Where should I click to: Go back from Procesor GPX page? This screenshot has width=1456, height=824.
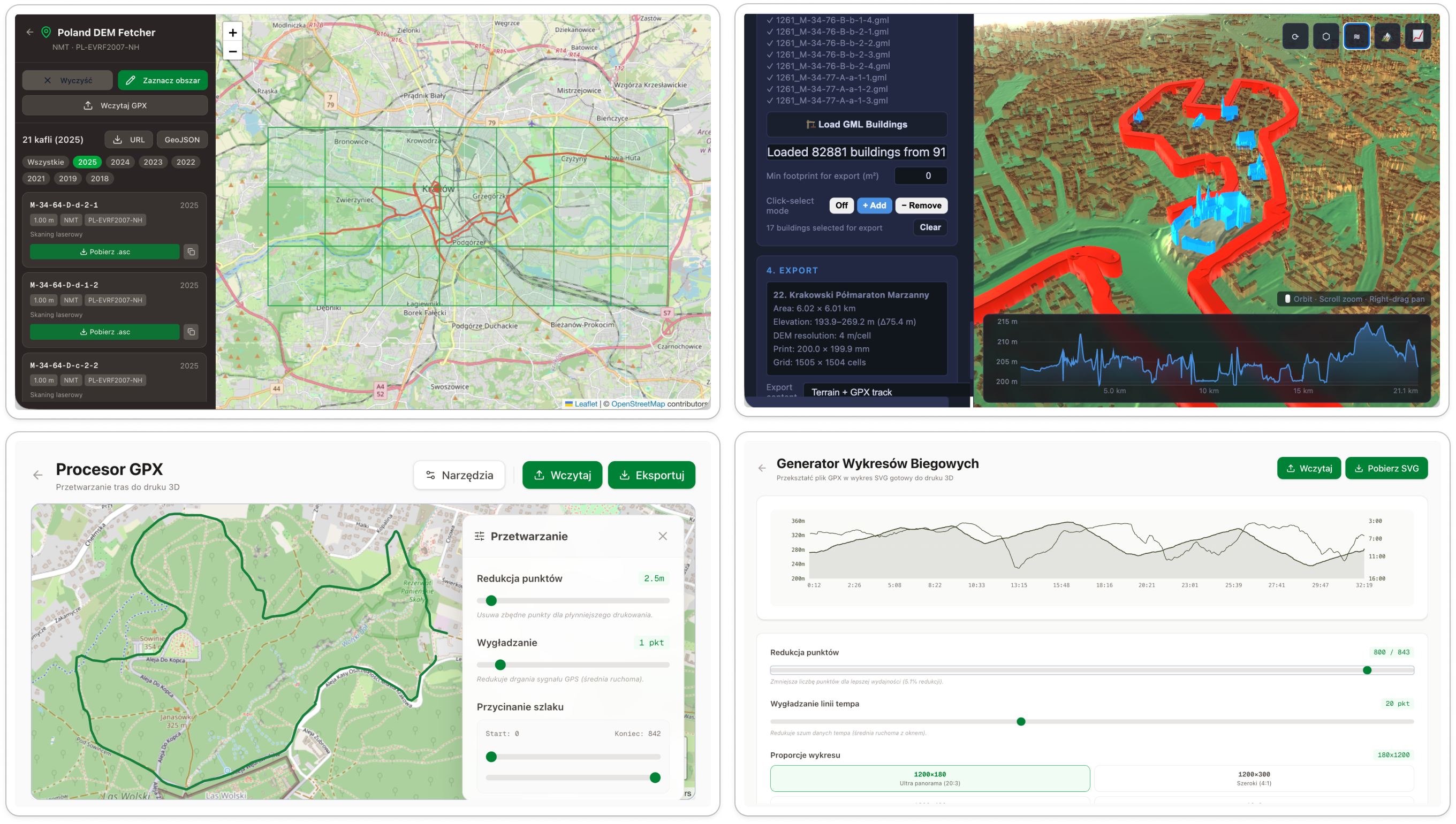[38, 475]
